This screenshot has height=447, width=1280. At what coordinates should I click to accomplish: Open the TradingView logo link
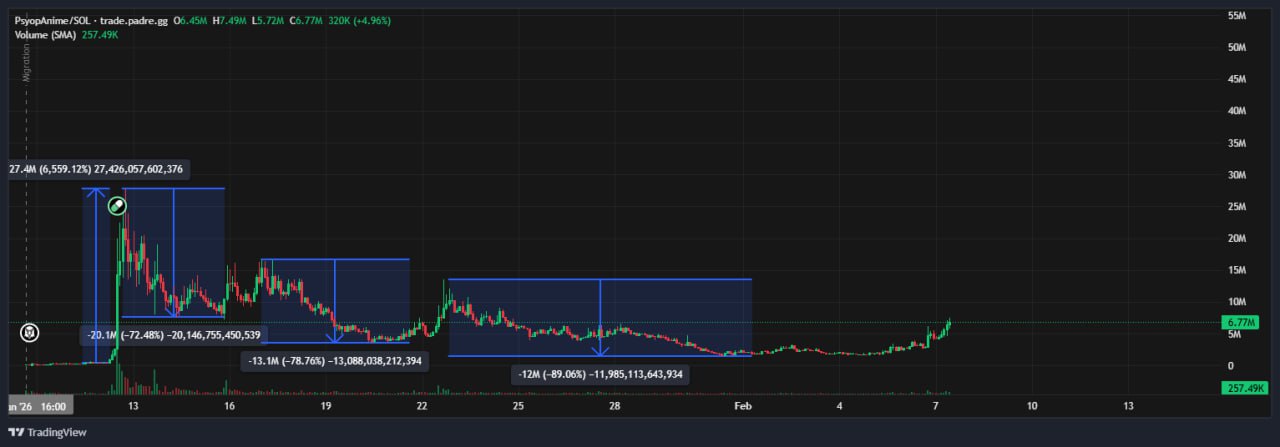(x=48, y=432)
